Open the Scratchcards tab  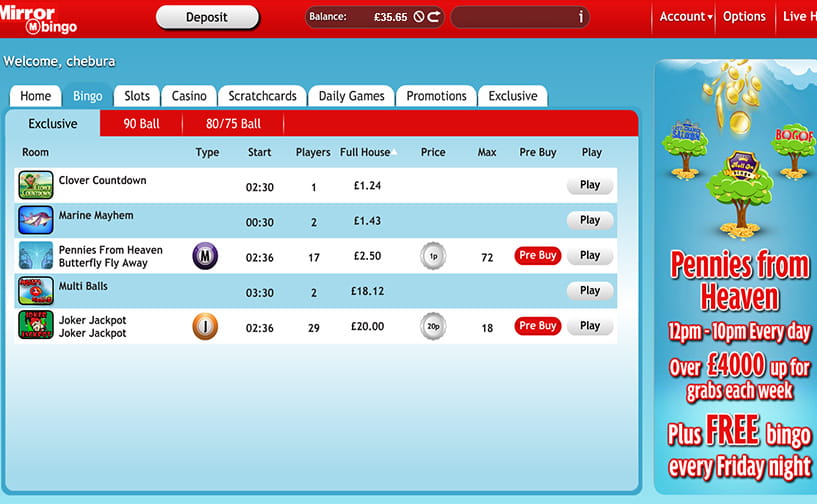click(262, 96)
